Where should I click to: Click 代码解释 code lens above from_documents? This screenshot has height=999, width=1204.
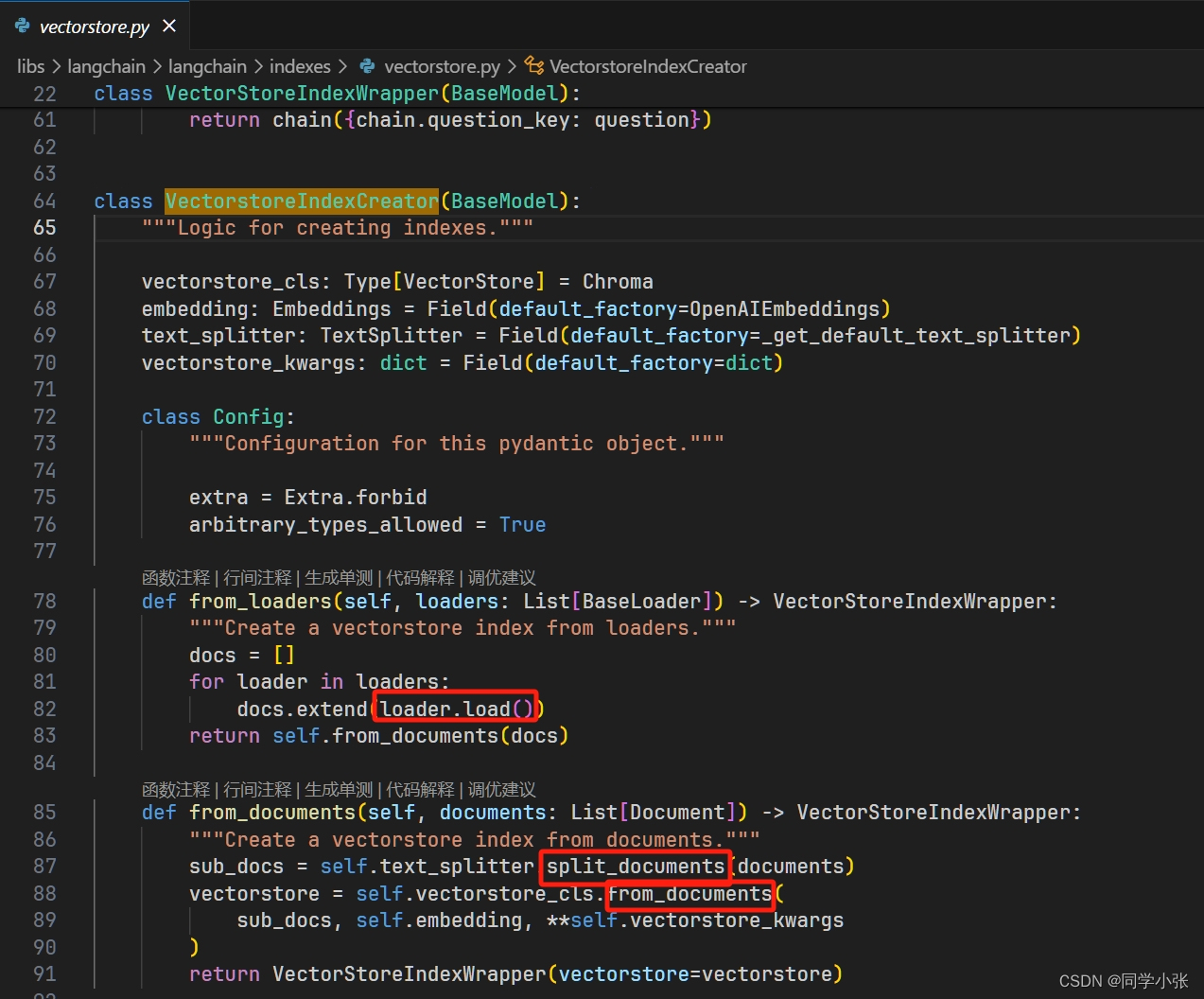click(x=420, y=789)
